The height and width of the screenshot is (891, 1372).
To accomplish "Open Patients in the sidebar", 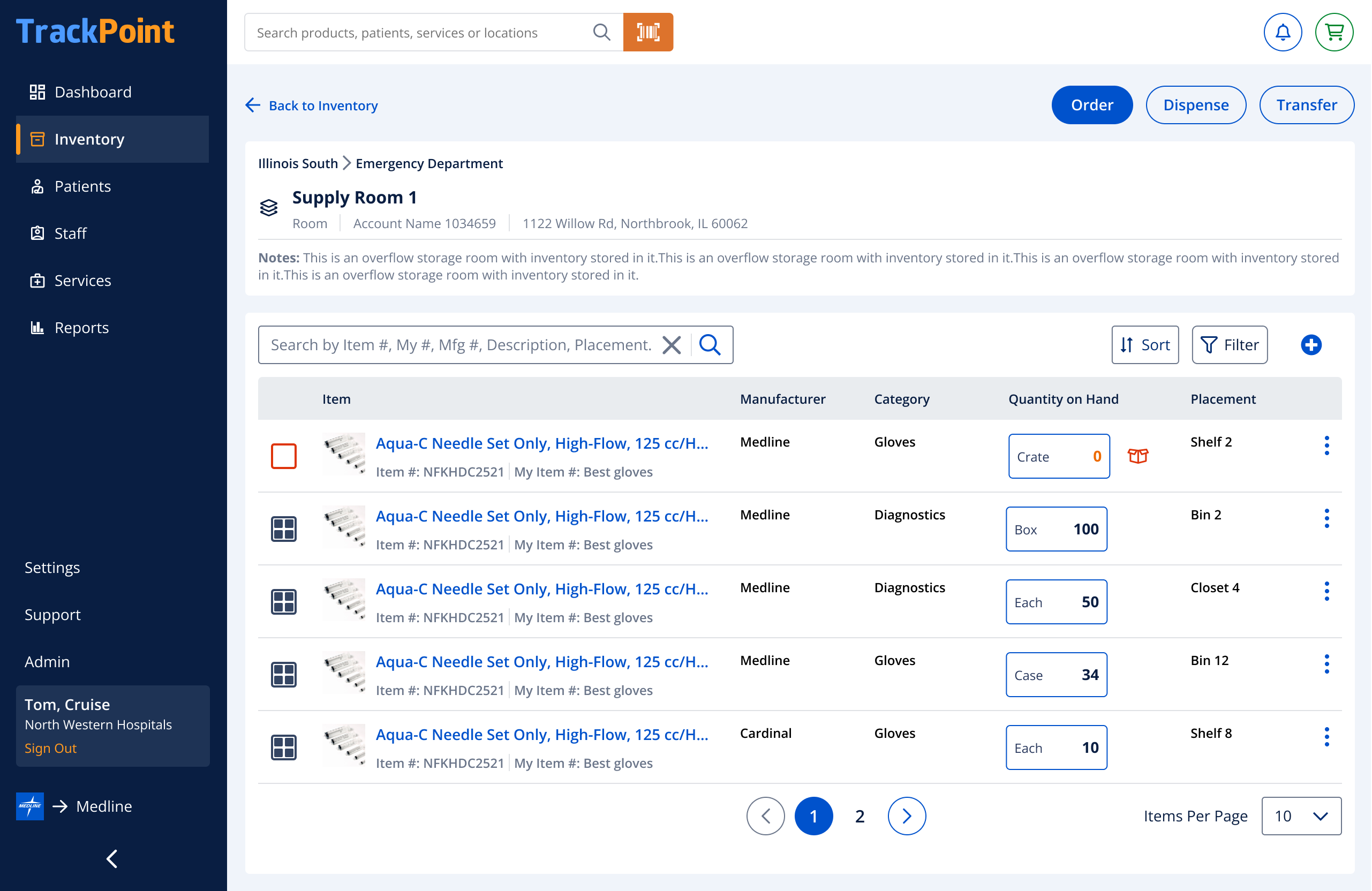I will pos(82,186).
